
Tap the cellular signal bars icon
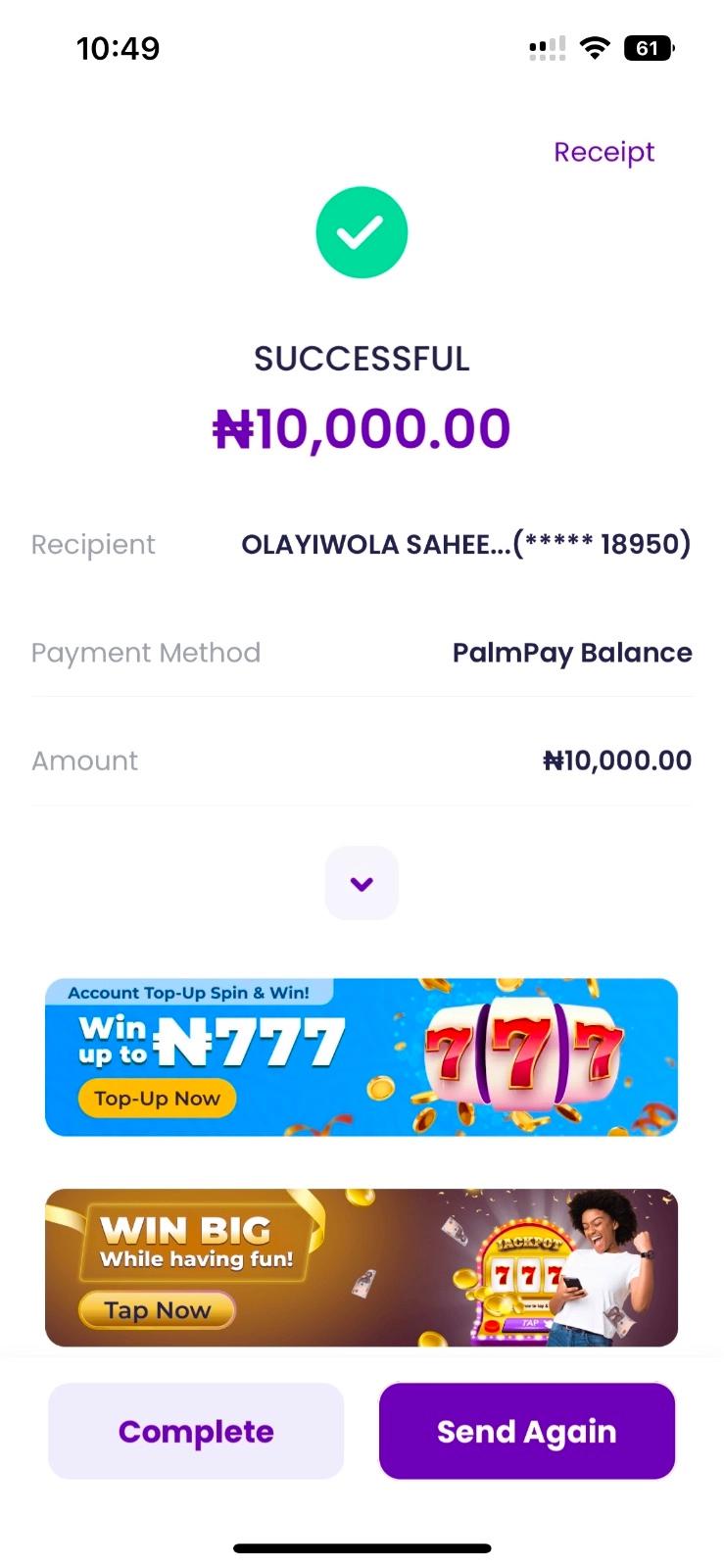547,48
